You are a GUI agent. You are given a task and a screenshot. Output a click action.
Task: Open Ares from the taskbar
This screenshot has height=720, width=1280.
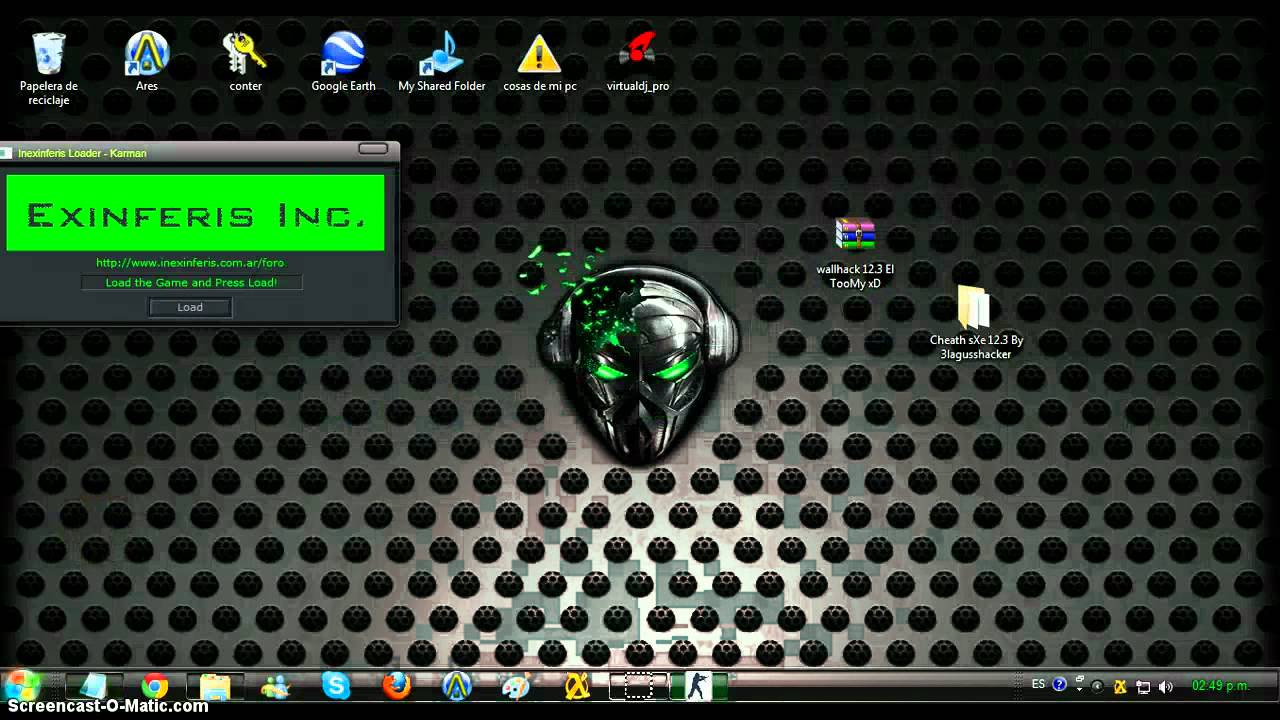(x=457, y=686)
